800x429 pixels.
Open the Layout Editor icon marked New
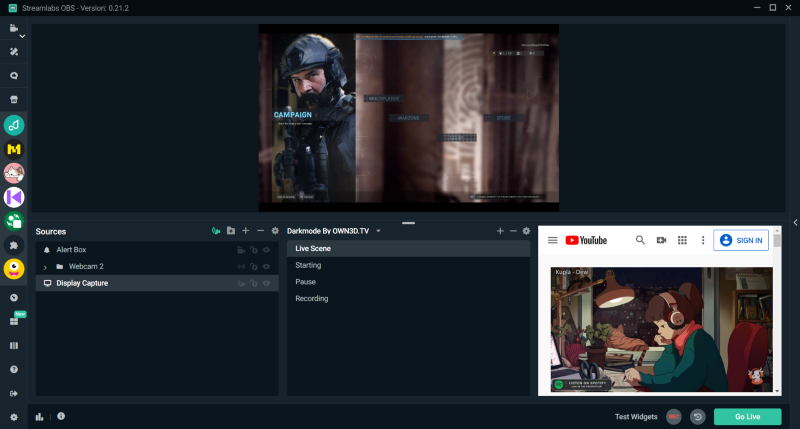point(14,321)
